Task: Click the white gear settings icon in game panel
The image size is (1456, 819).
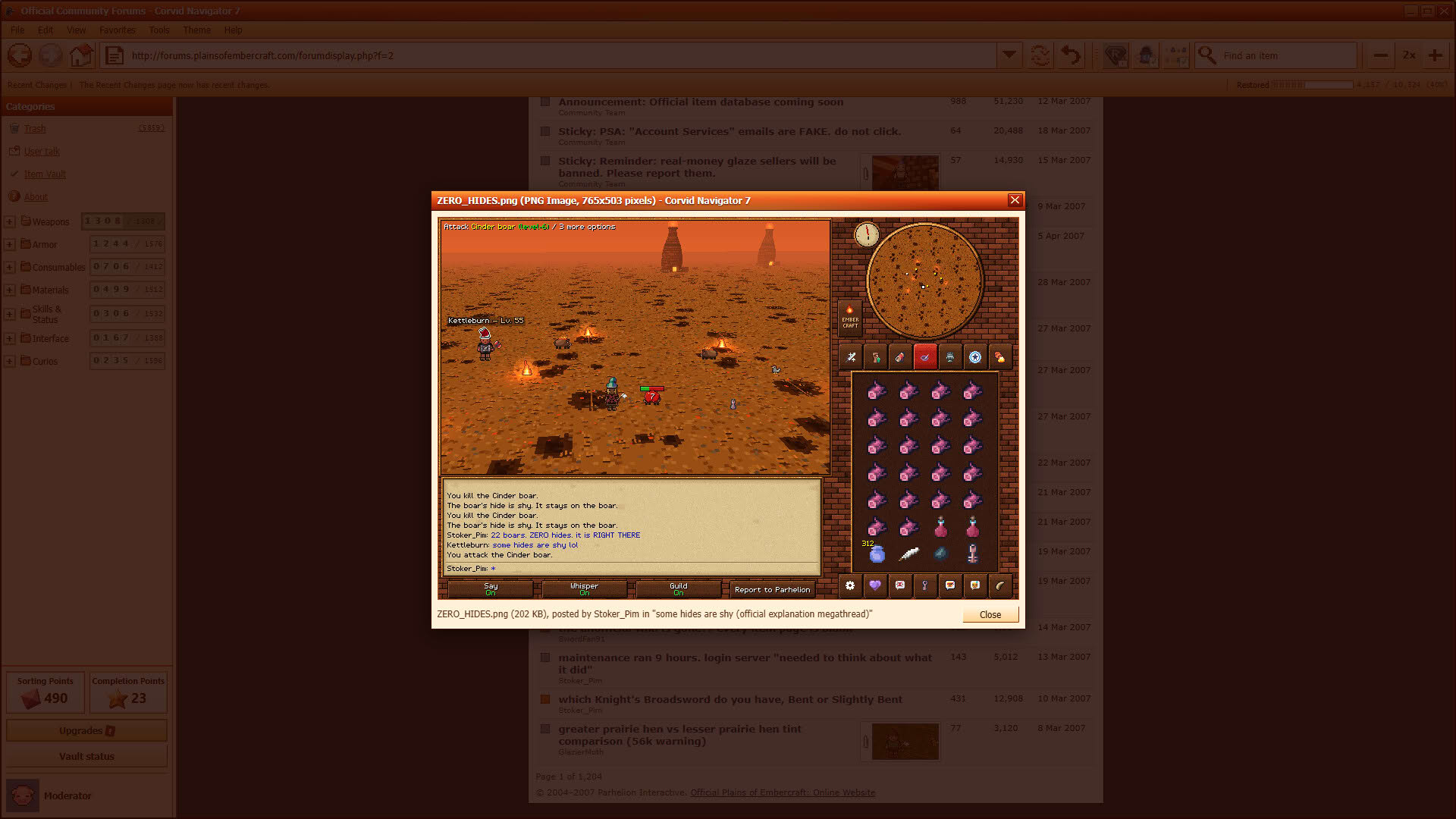Action: click(x=850, y=585)
